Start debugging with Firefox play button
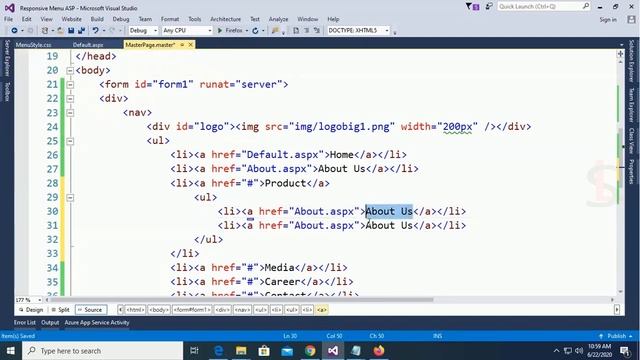This screenshot has height=360, width=640. (x=220, y=31)
